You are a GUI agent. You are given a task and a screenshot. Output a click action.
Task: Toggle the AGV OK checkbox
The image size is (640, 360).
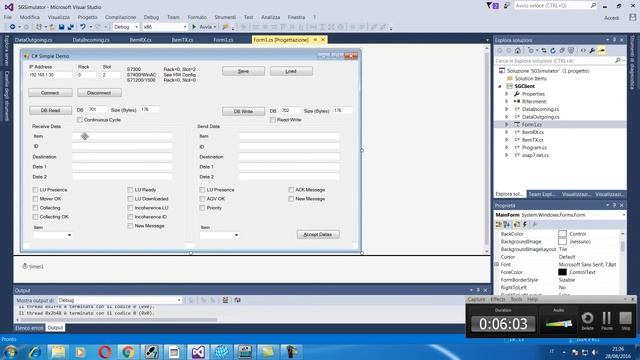(202, 199)
